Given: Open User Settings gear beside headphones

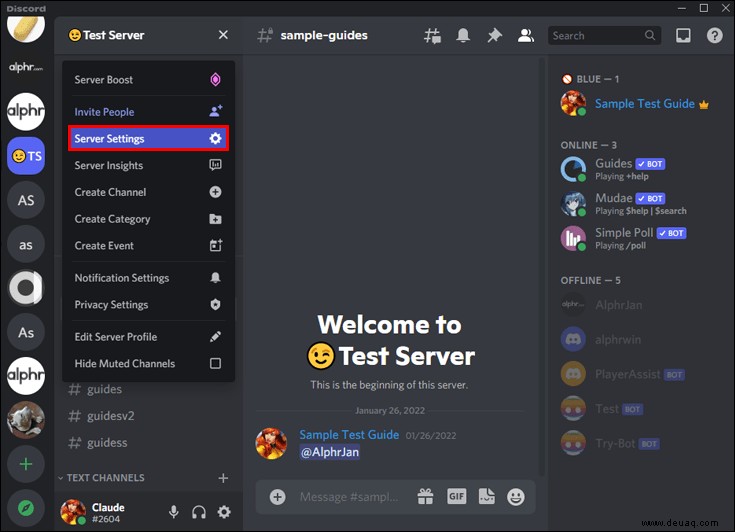Looking at the screenshot, I should pyautogui.click(x=224, y=512).
